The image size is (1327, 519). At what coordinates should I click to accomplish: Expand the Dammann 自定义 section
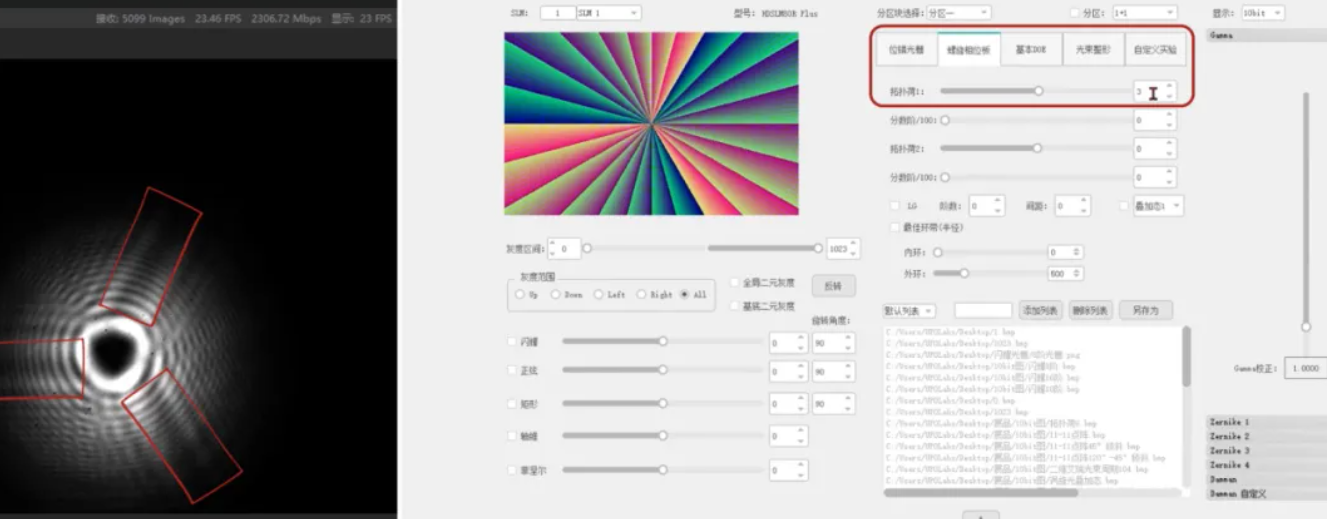point(1266,493)
